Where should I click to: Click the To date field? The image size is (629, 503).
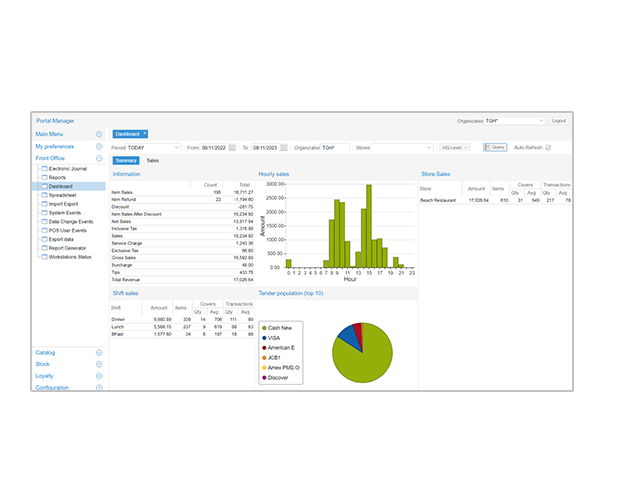pos(266,148)
